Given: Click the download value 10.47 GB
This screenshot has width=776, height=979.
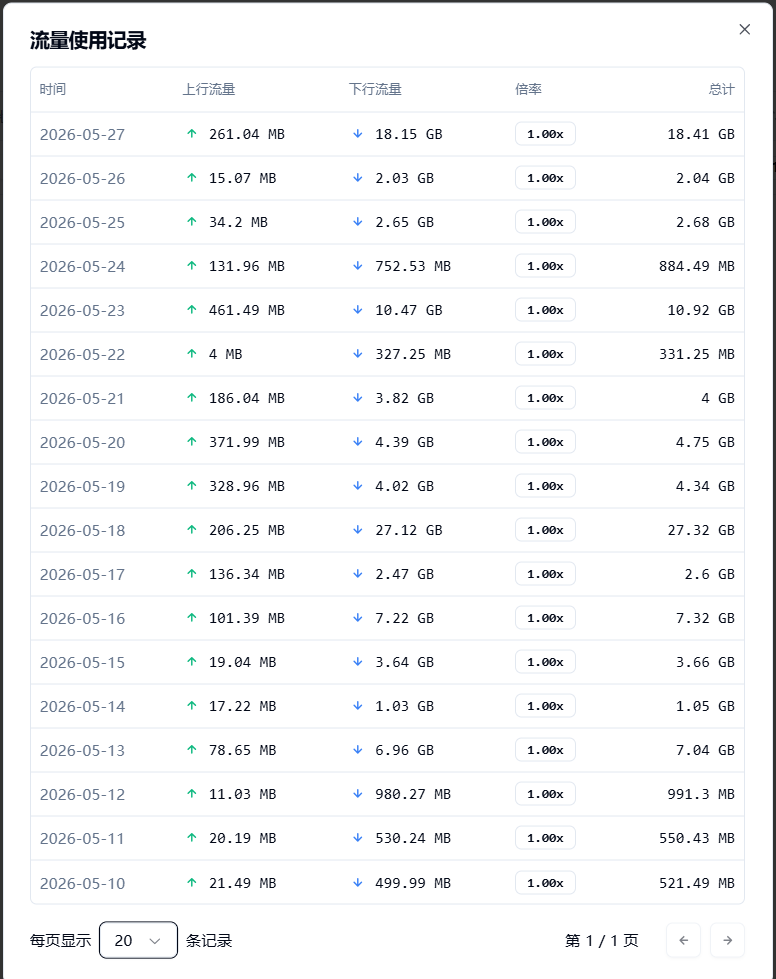Looking at the screenshot, I should pyautogui.click(x=408, y=310).
